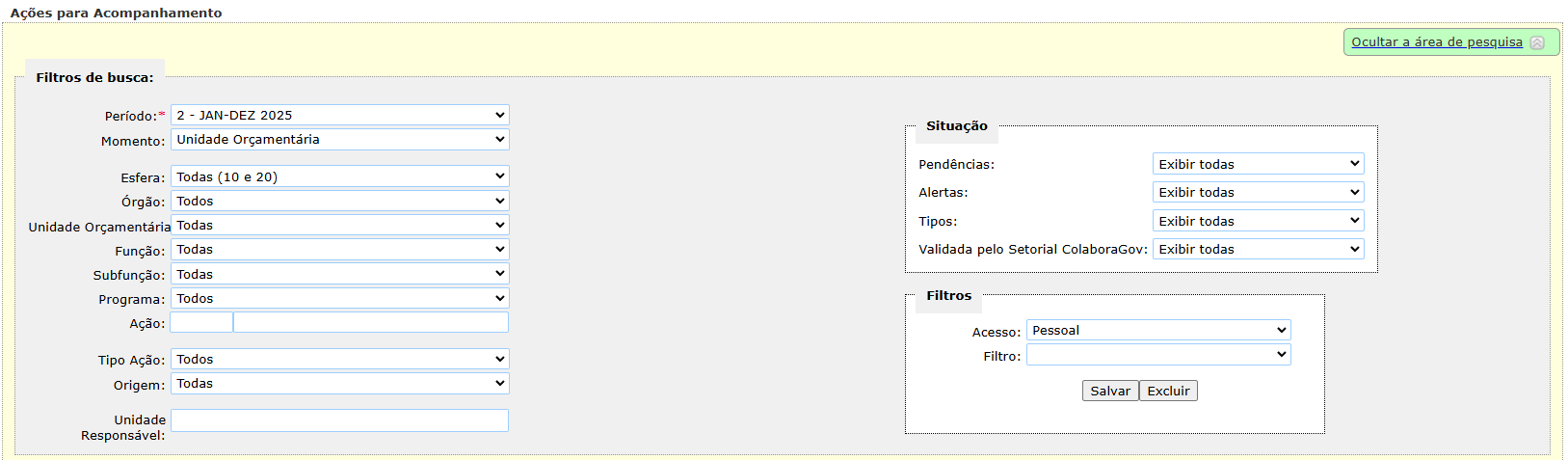Open the Pendências dropdown
1568x460 pixels.
coord(1258,164)
